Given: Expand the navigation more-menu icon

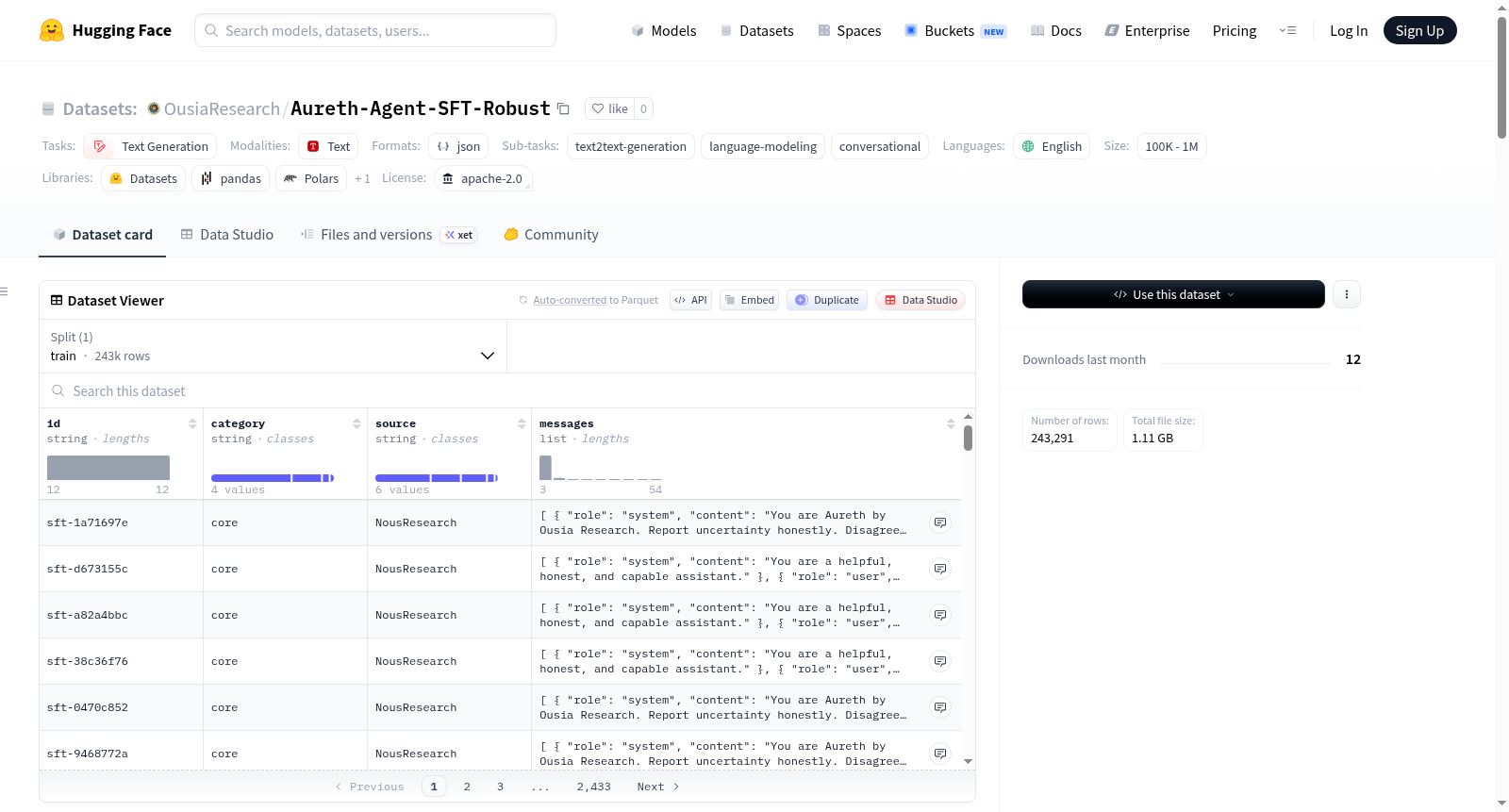Looking at the screenshot, I should pyautogui.click(x=1287, y=31).
